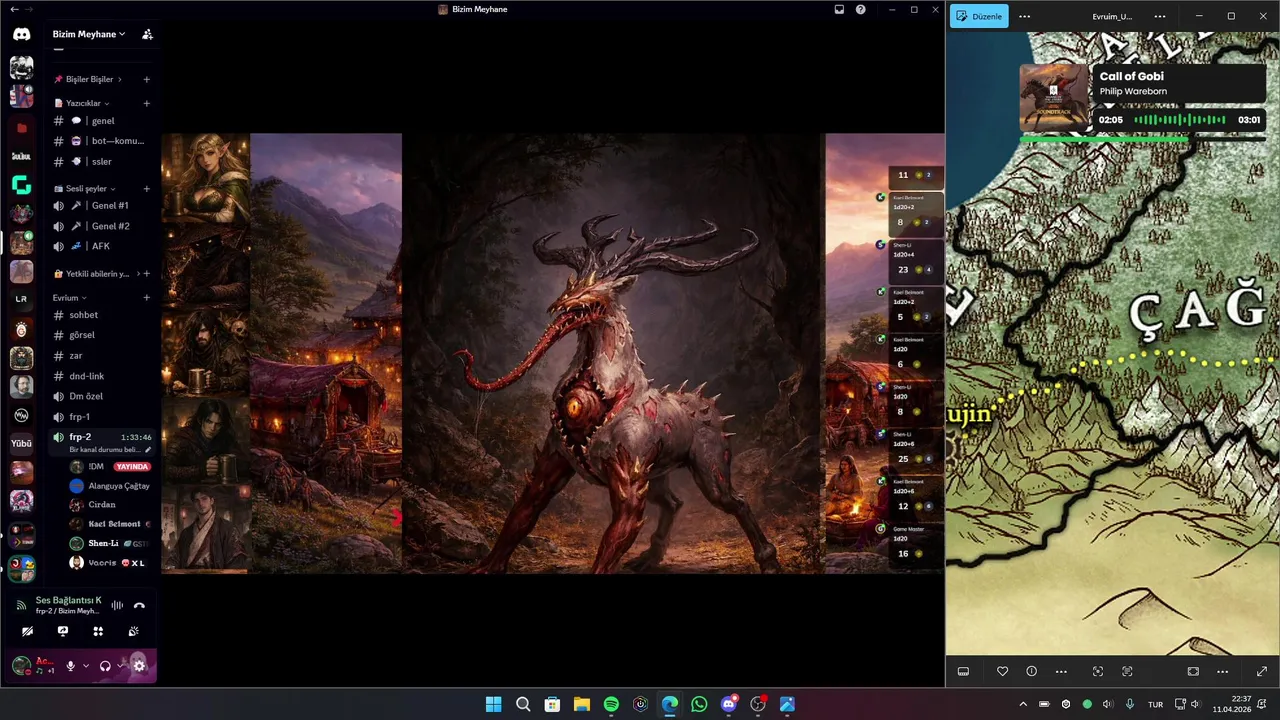This screenshot has height=720, width=1280.
Task: Open headphones output options arrow
Action: [121, 666]
